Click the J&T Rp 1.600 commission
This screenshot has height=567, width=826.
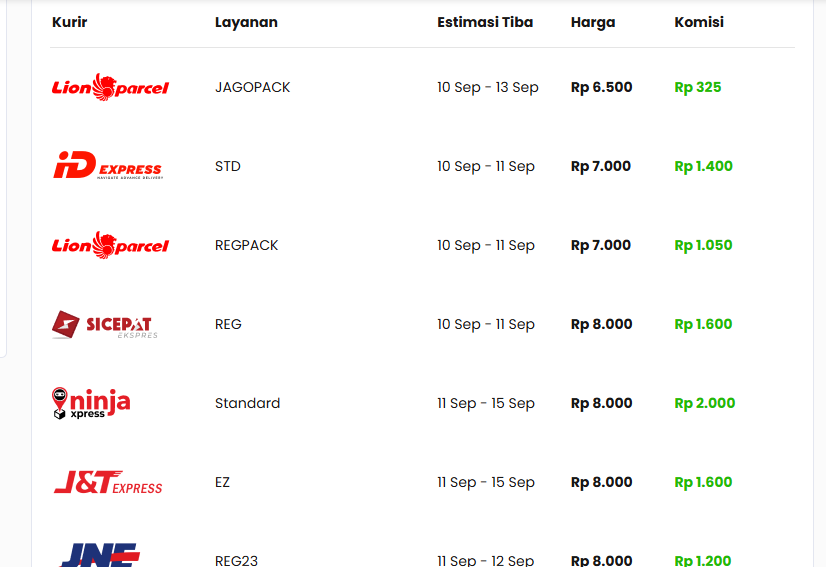703,482
